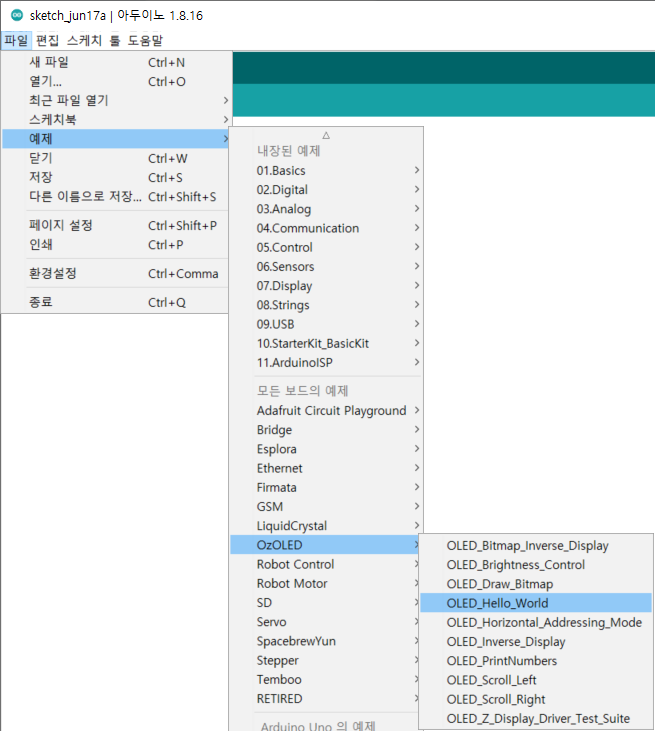Load OLED_Brightness_Control example
The image size is (655, 731).
pyautogui.click(x=536, y=565)
